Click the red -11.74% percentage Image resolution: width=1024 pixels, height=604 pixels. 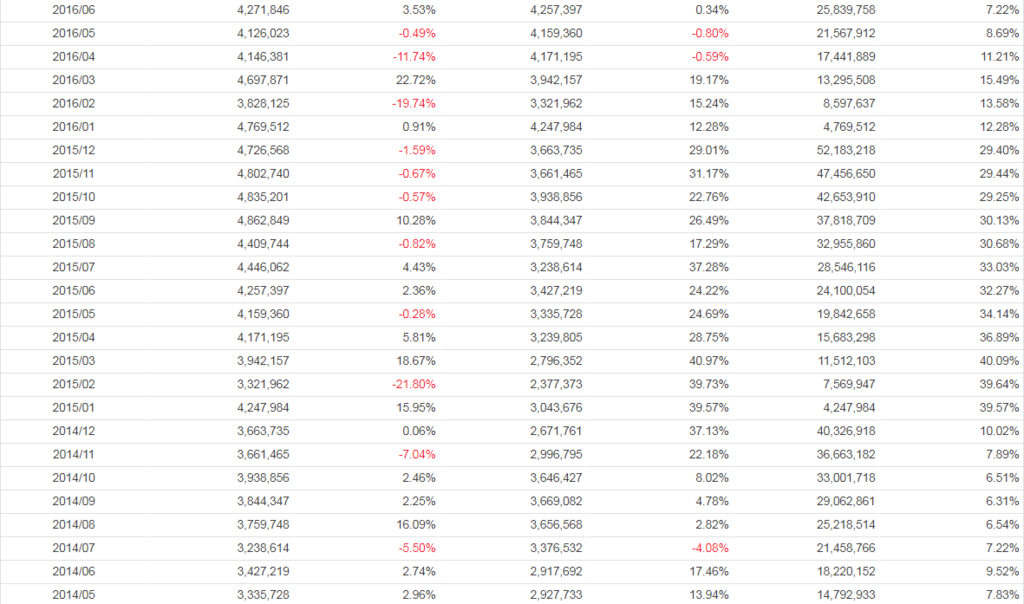pos(414,56)
